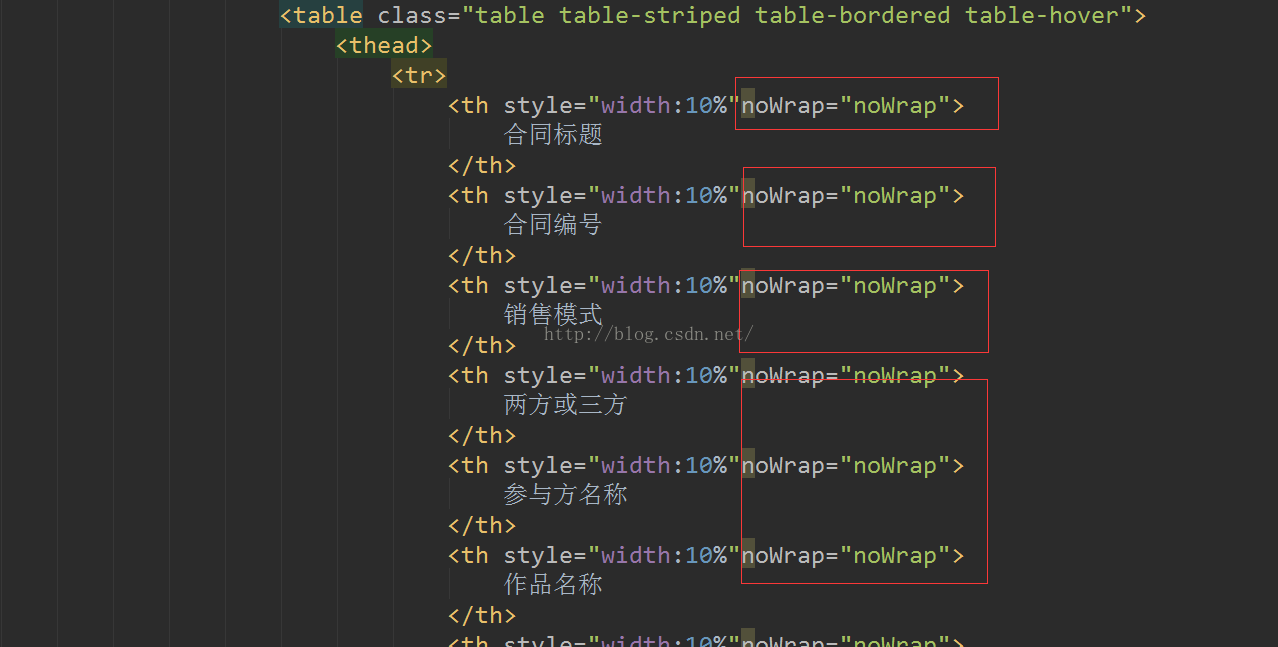Click the closing th tag below 两方或三方
Screen dimensions: 1278x647
click(482, 436)
